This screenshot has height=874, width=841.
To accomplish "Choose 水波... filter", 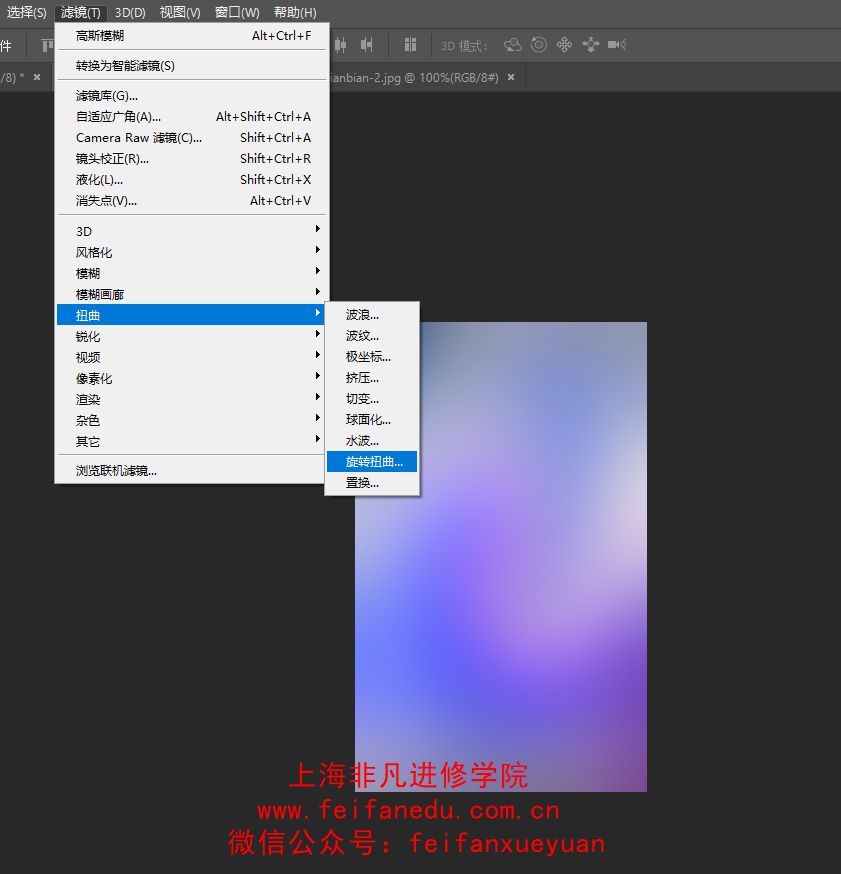I will pos(372,441).
